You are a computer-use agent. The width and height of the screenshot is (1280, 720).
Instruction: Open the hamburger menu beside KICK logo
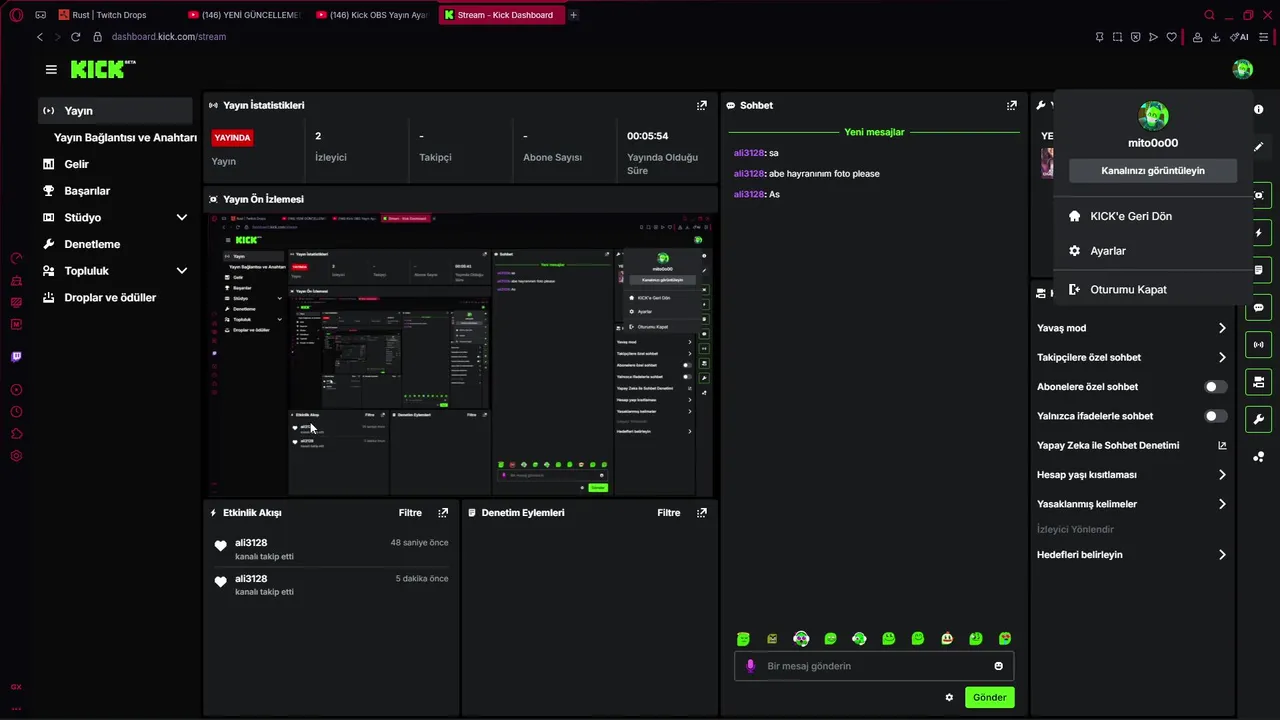click(x=51, y=69)
